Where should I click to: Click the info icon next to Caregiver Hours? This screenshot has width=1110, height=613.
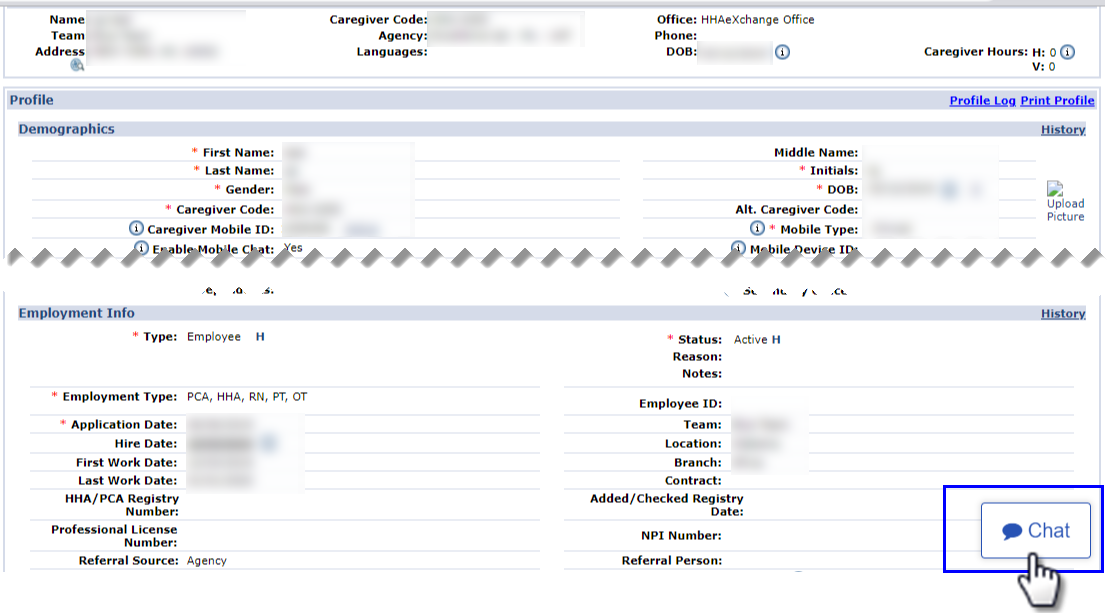(1067, 52)
